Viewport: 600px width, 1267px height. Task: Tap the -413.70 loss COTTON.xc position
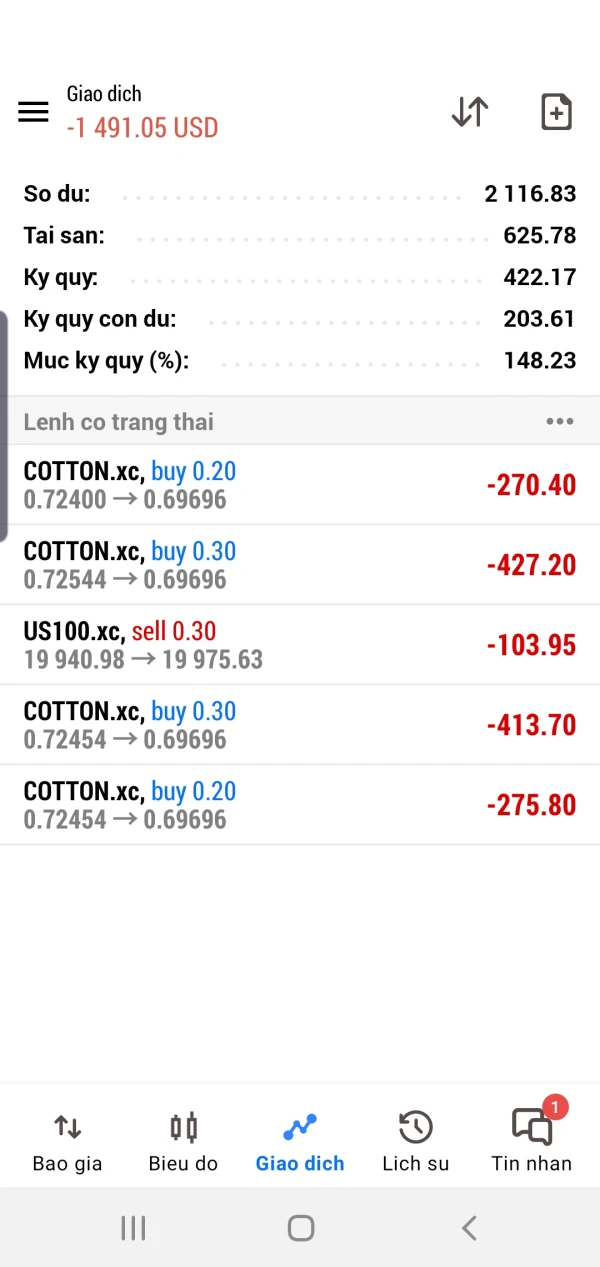point(300,725)
